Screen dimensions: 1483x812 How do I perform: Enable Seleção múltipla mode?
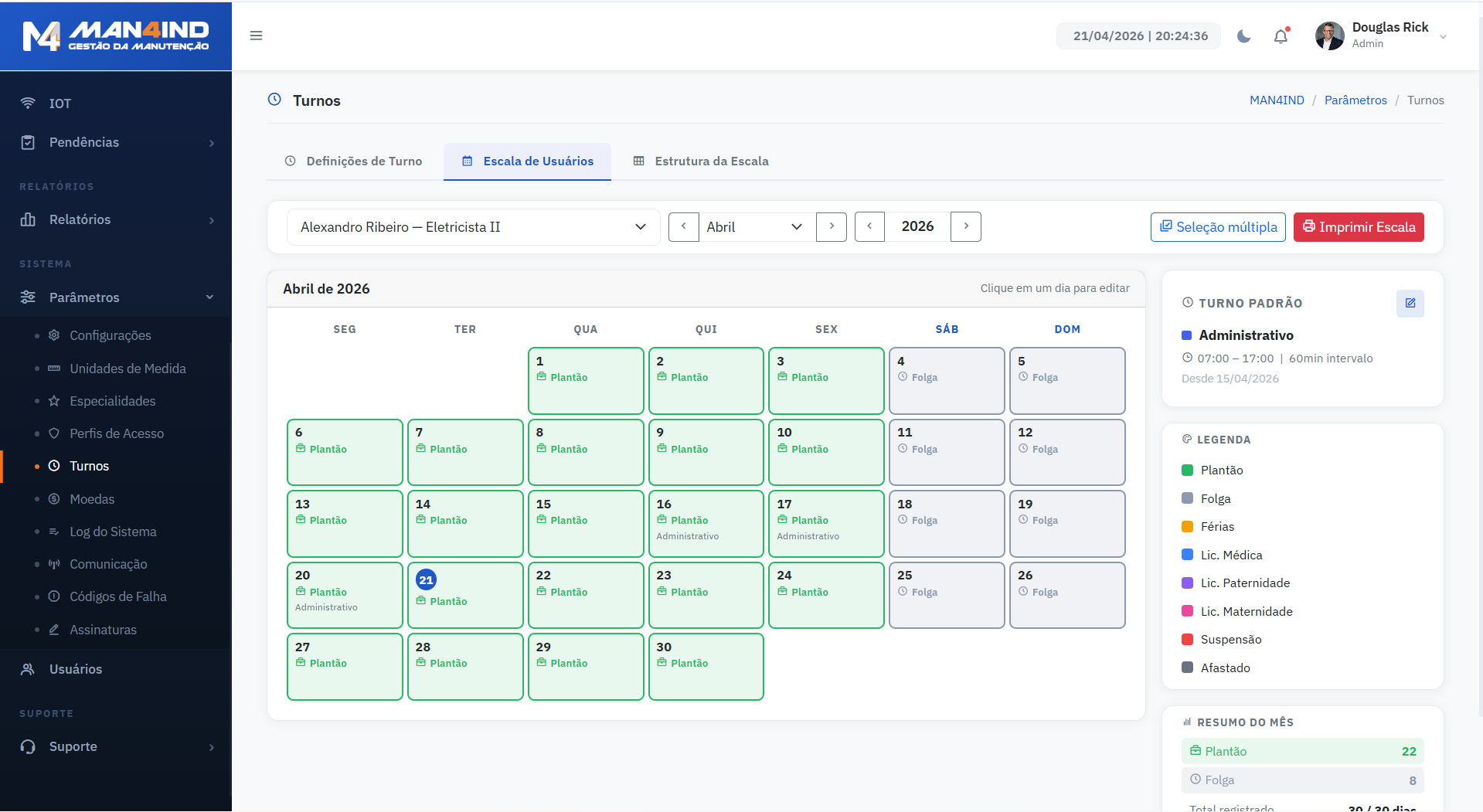coord(1217,227)
